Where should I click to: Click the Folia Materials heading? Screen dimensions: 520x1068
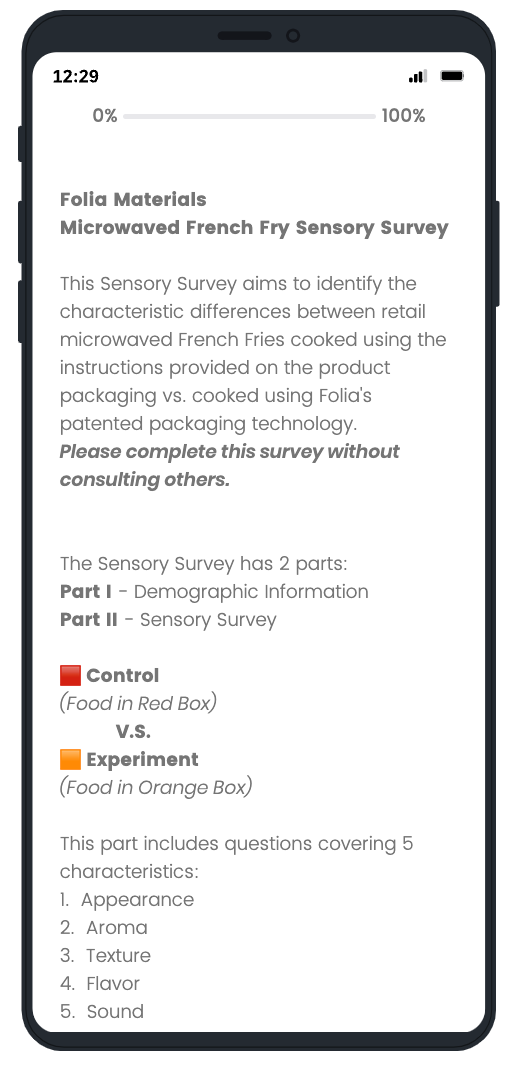point(133,200)
